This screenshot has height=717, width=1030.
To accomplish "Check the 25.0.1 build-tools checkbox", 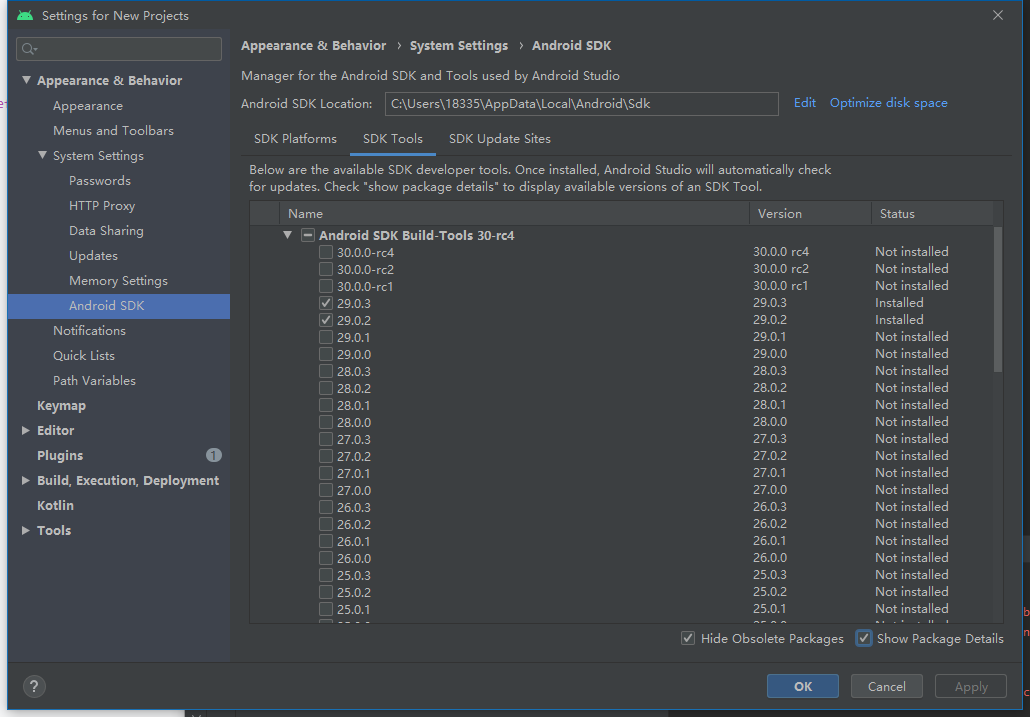I will click(x=326, y=609).
